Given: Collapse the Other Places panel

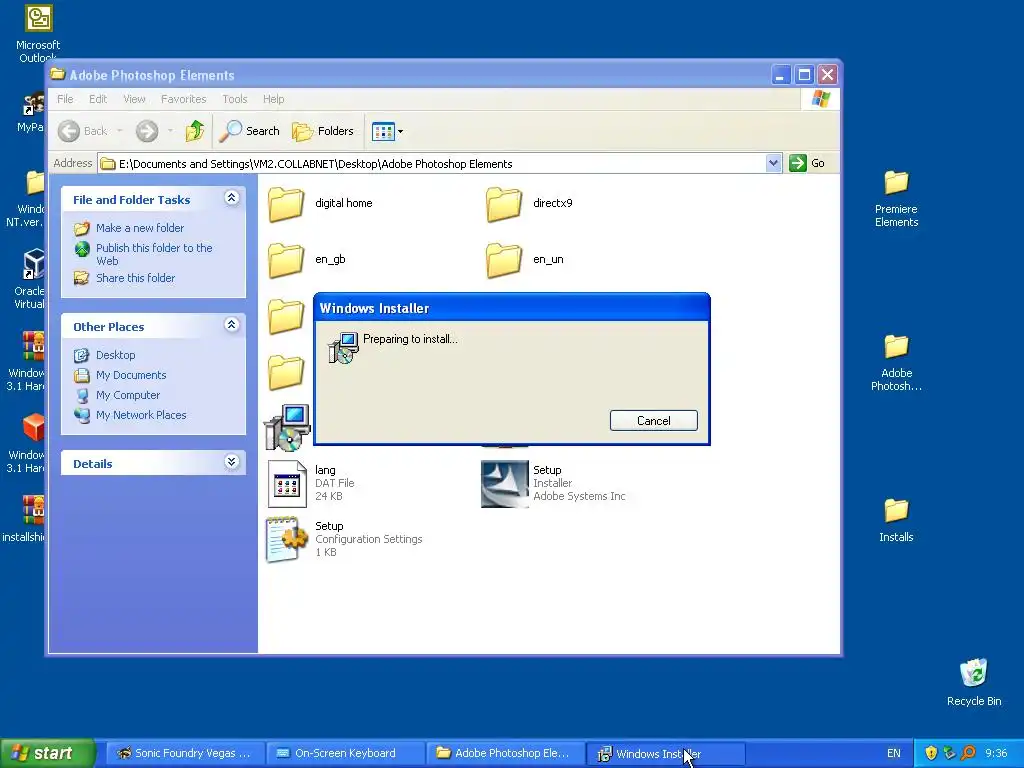Looking at the screenshot, I should [x=231, y=325].
